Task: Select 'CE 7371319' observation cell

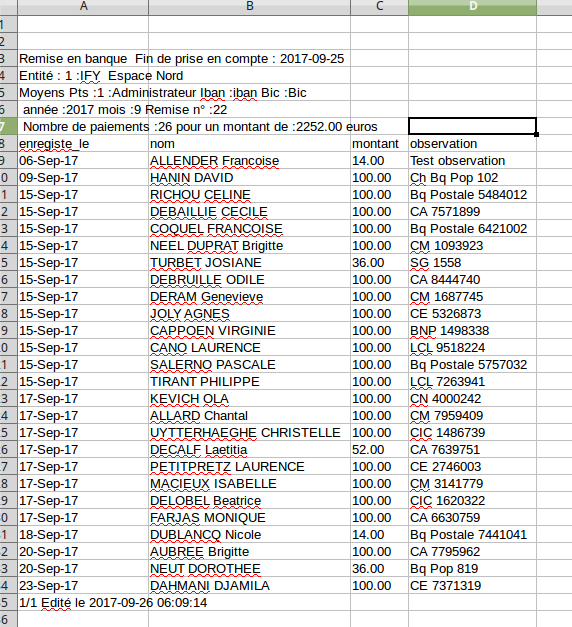Action: click(x=473, y=586)
